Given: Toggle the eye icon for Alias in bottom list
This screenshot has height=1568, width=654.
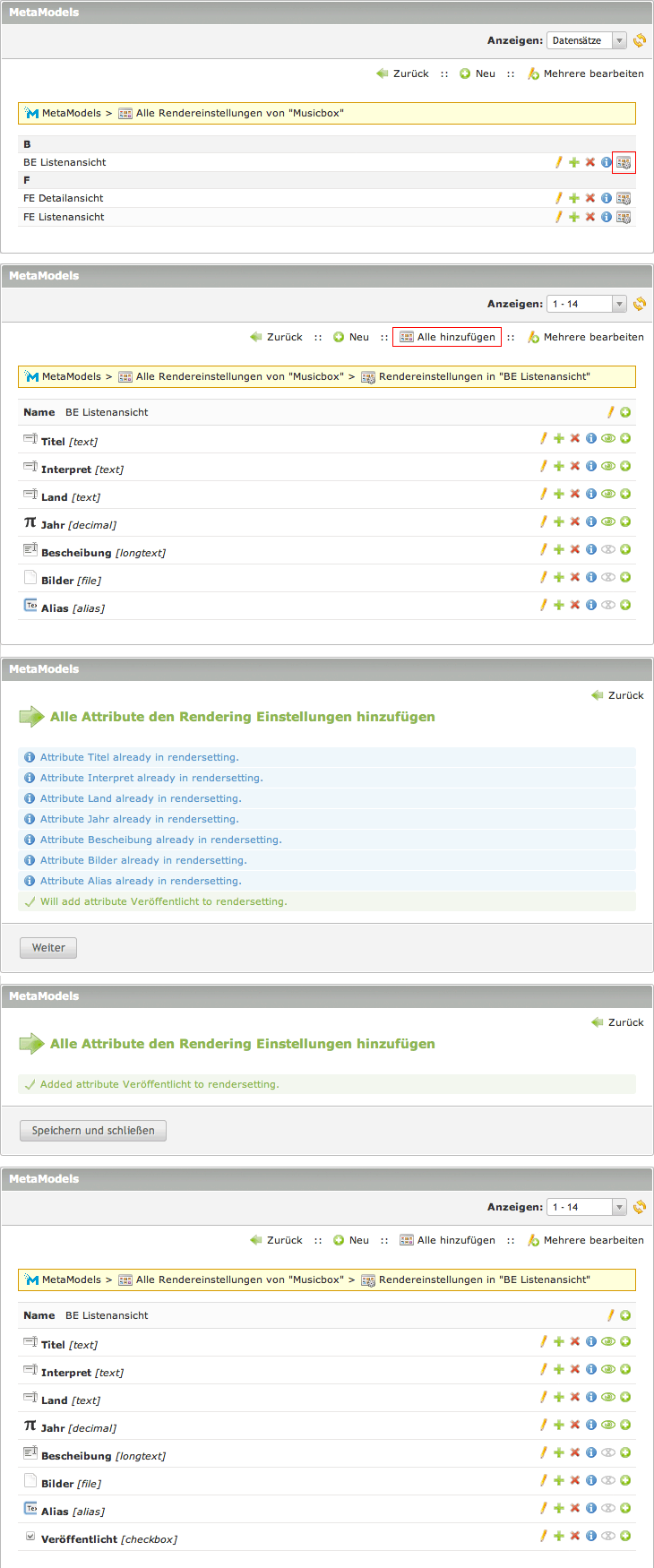Looking at the screenshot, I should coord(608,1508).
